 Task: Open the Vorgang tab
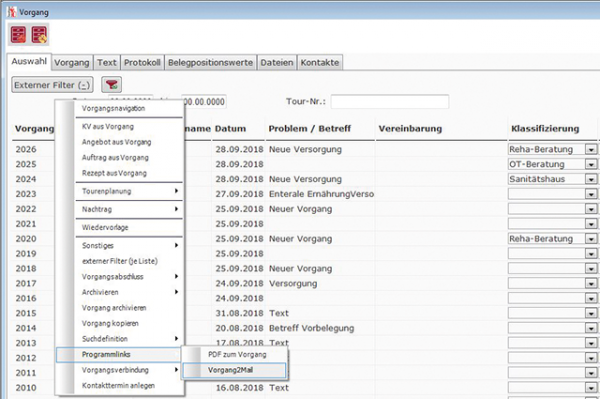click(x=72, y=63)
